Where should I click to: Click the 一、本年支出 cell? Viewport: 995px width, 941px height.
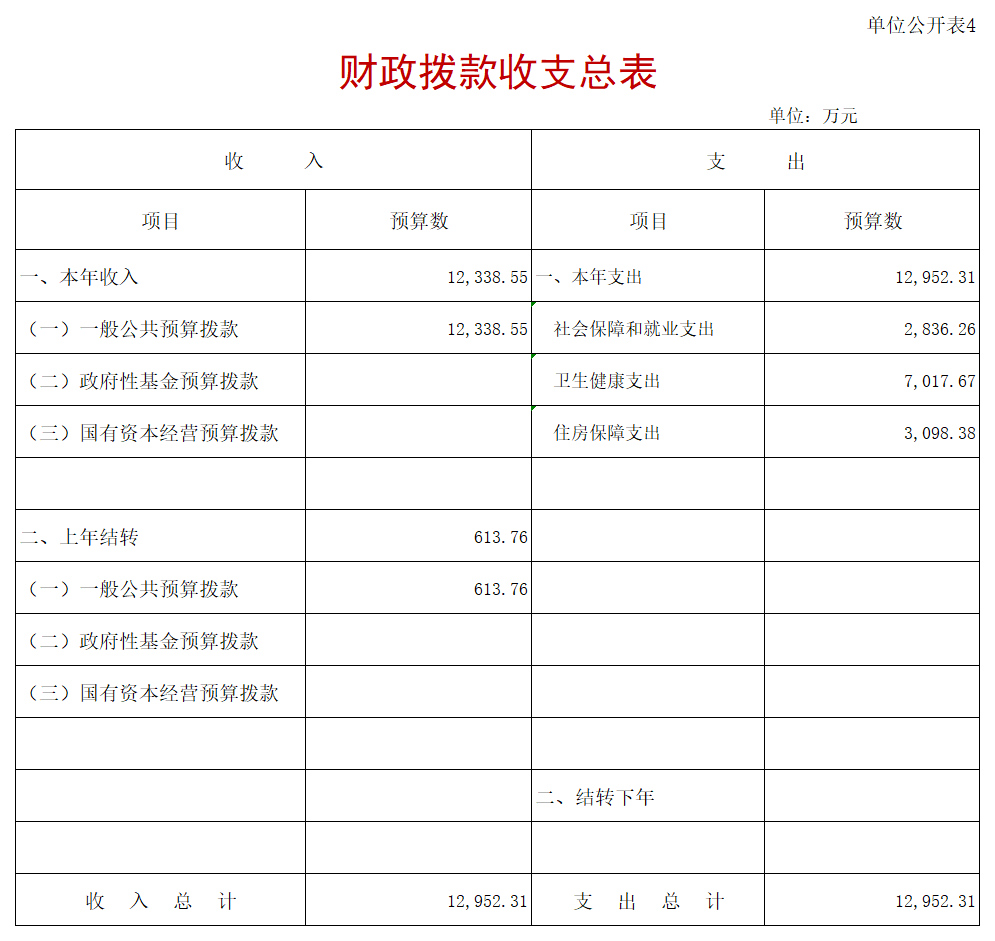click(x=590, y=277)
